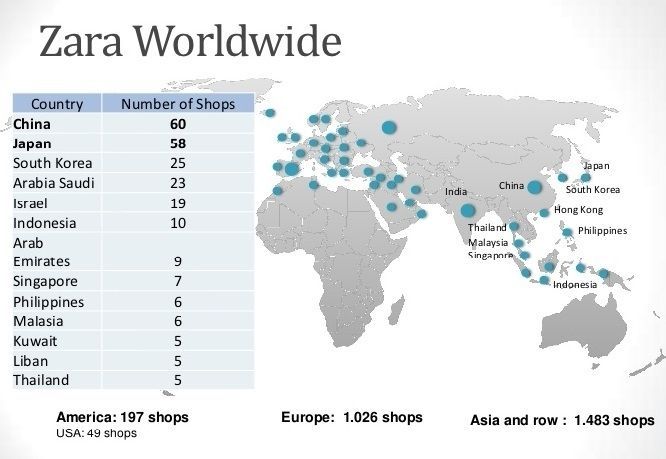
Task: Select the Philippines marker dot on map
Action: tap(567, 232)
